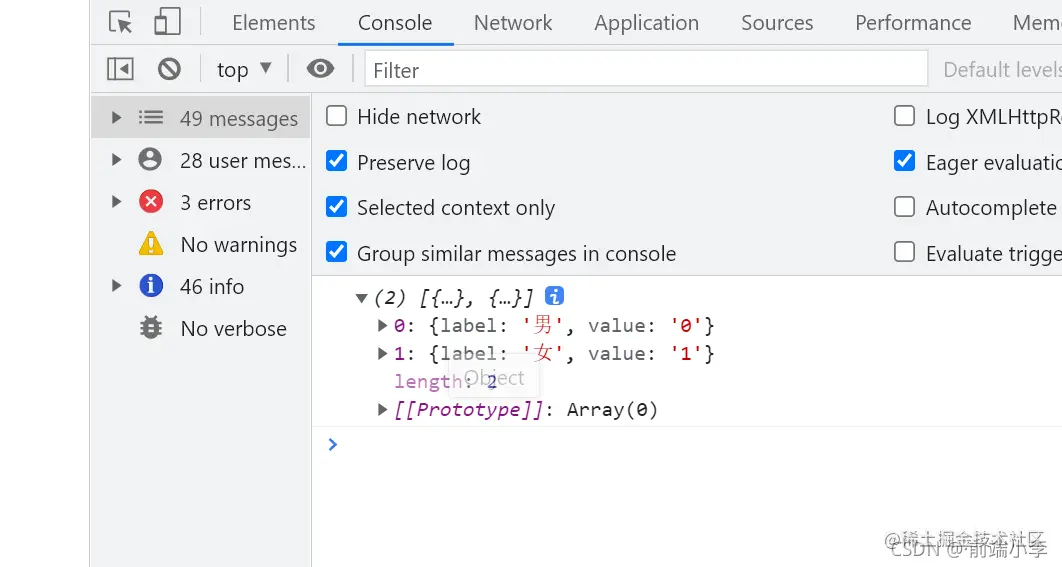The width and height of the screenshot is (1062, 567).
Task: Select the No verbose bug icon
Action: 151,328
